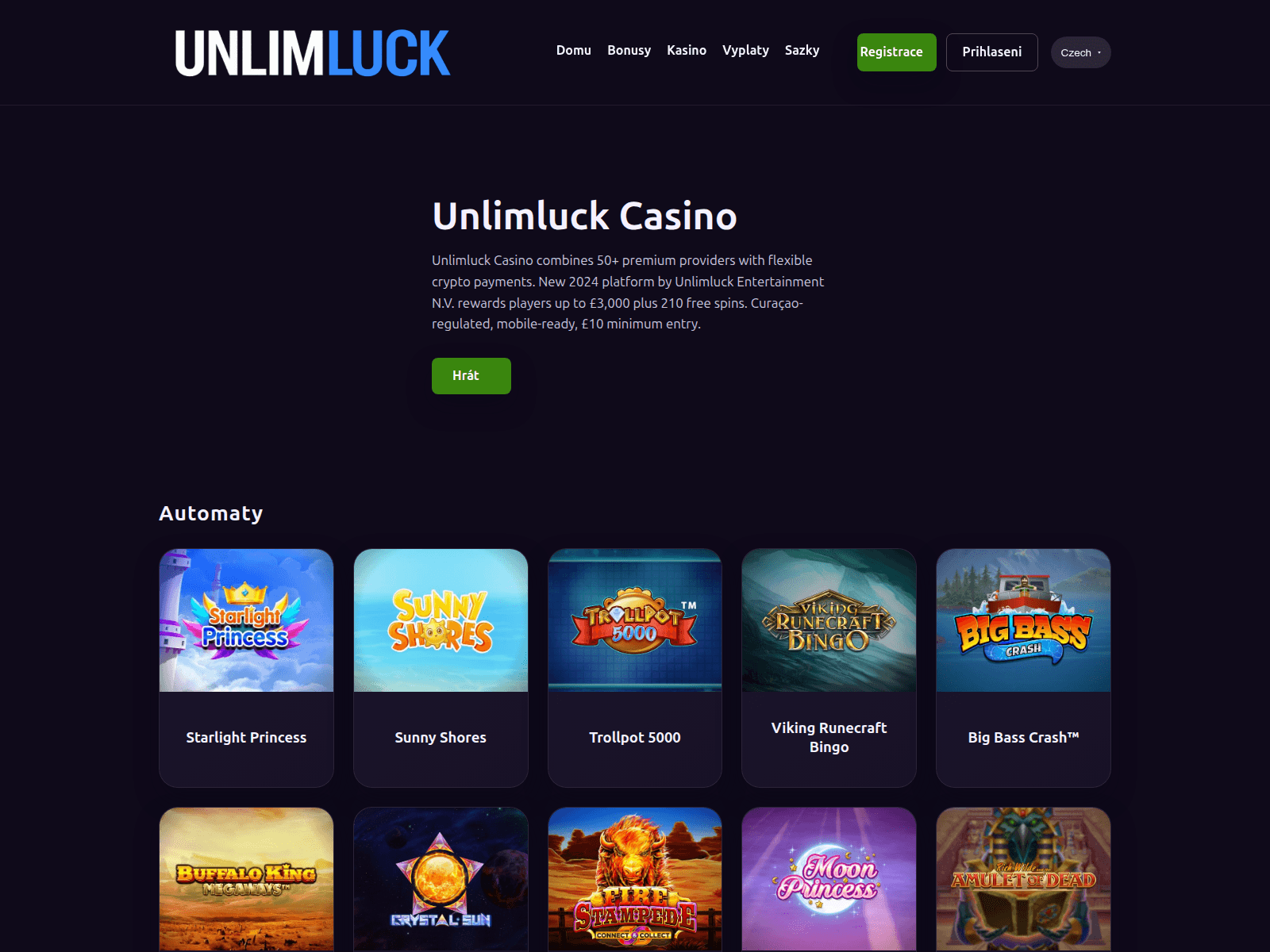Expand the Czech language dropdown
This screenshot has height=952, width=1270.
click(1080, 52)
